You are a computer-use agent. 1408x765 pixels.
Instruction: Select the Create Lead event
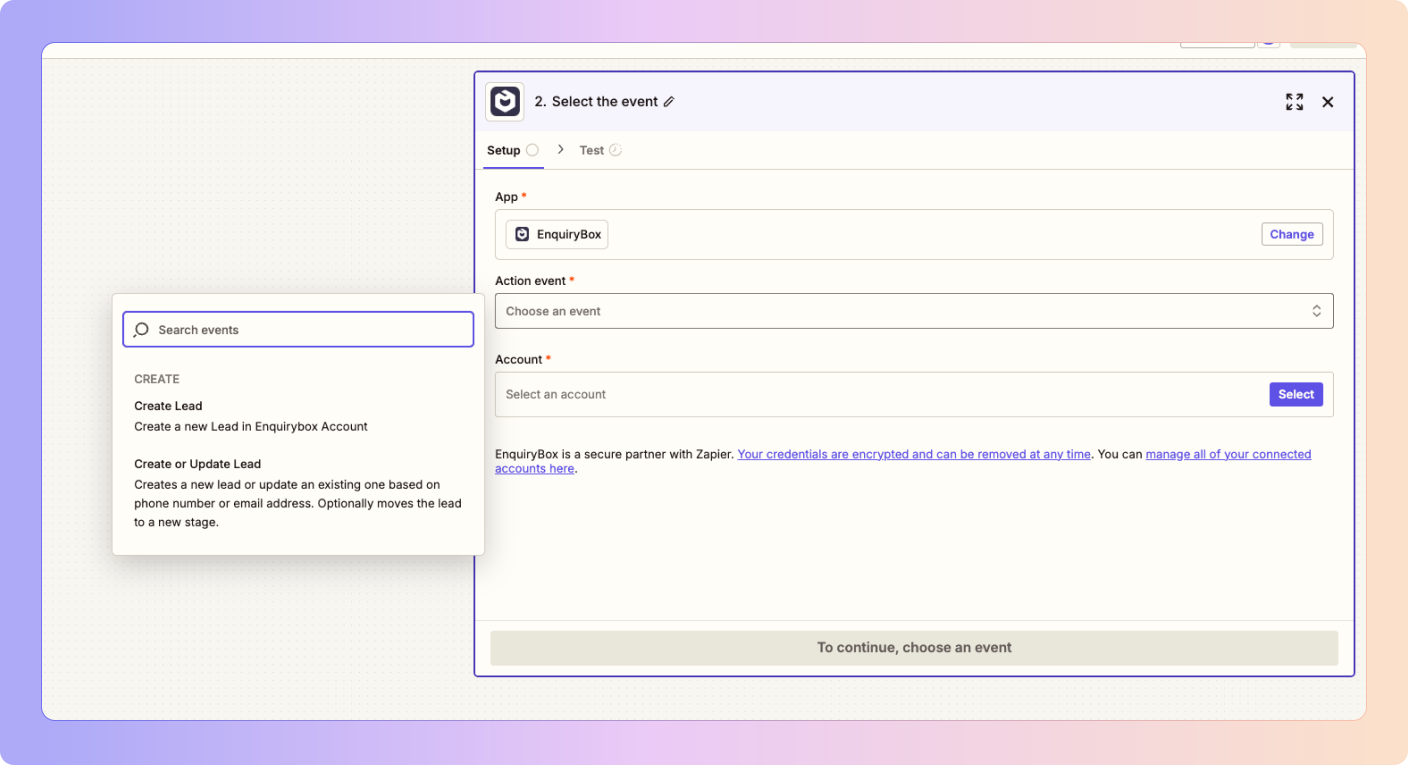[298, 416]
